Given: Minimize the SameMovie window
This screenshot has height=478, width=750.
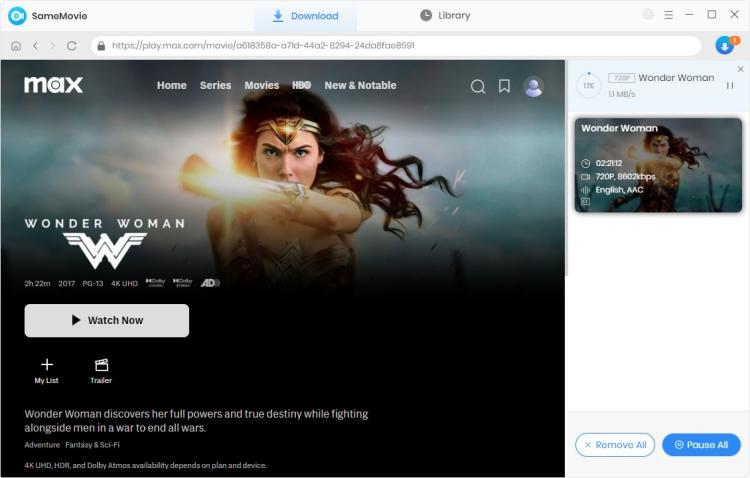Looking at the screenshot, I should pyautogui.click(x=689, y=15).
